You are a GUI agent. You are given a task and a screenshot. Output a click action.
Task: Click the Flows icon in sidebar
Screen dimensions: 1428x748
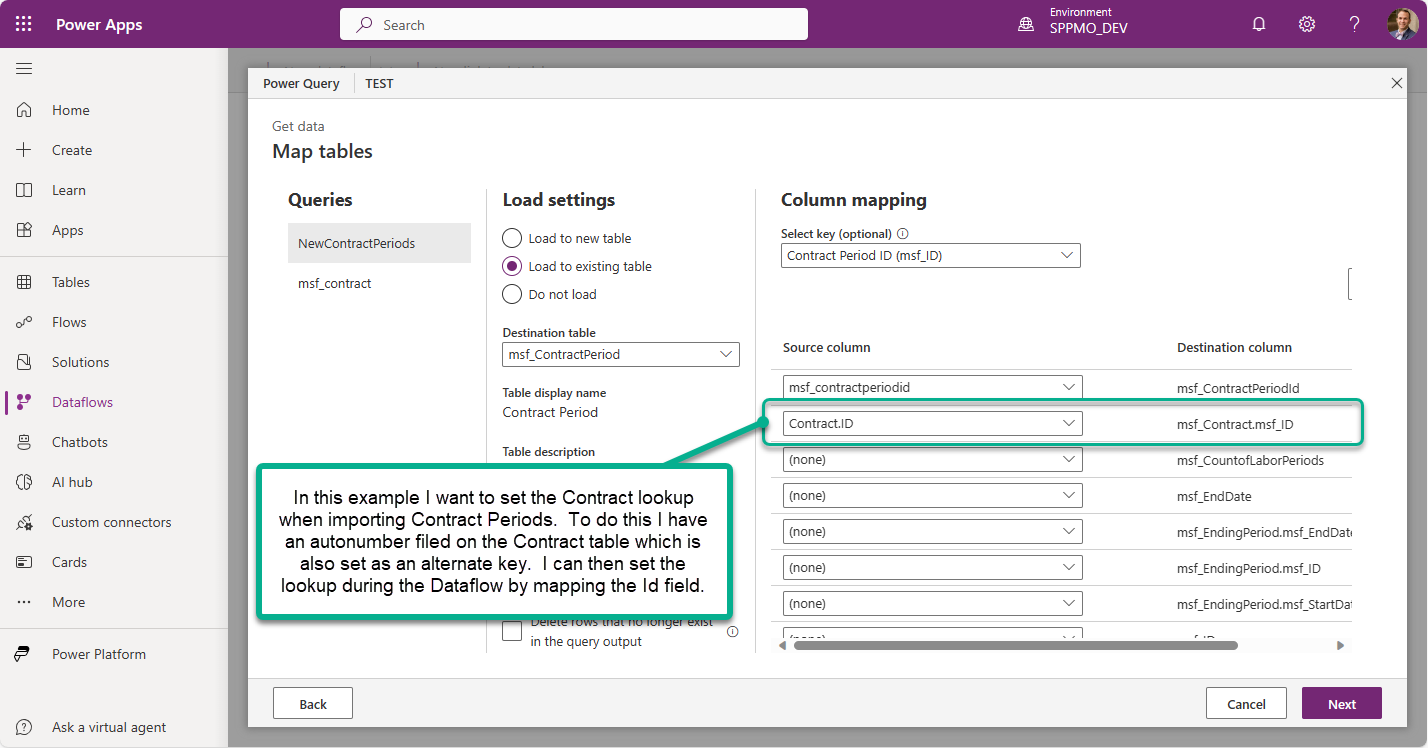[x=25, y=322]
